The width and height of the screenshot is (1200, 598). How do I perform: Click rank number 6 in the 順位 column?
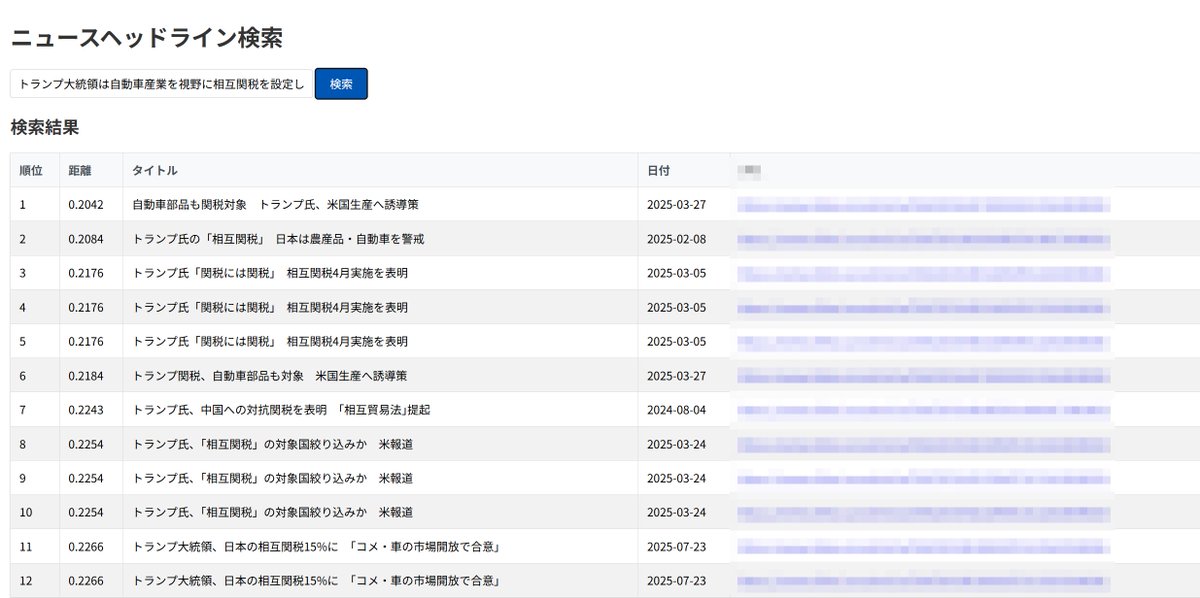[x=22, y=375]
